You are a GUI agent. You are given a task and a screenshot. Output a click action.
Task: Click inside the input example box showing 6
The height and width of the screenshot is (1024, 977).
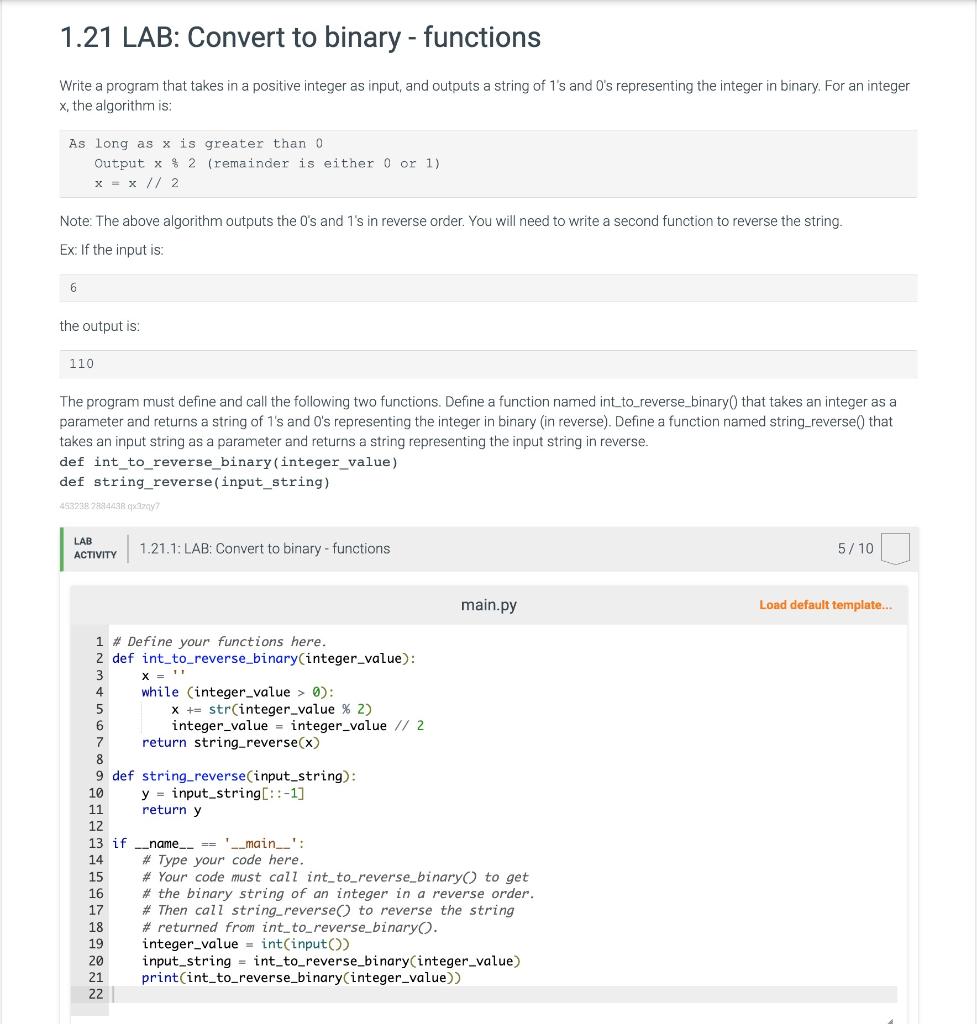click(488, 288)
